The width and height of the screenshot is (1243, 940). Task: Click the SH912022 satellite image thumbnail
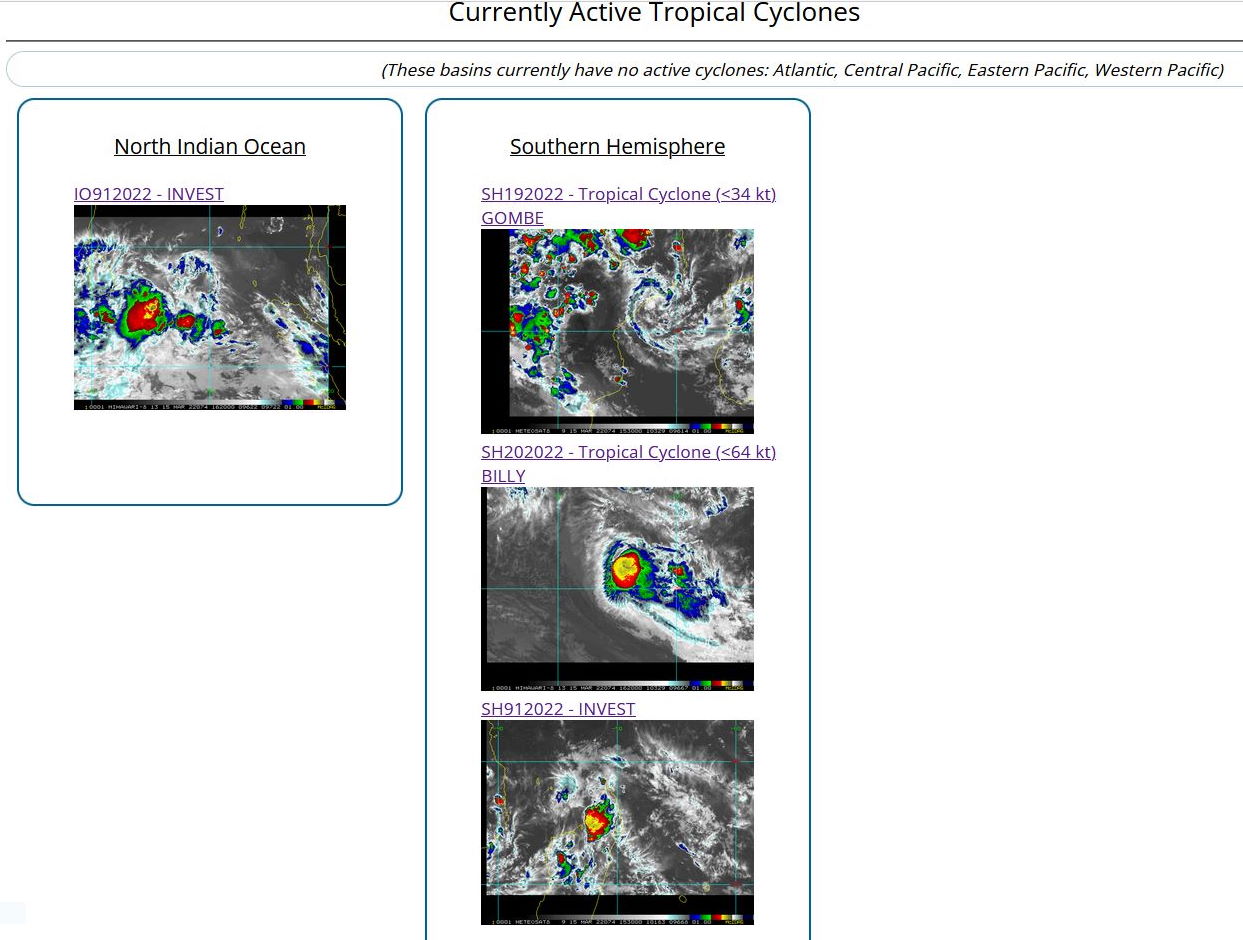[x=617, y=821]
